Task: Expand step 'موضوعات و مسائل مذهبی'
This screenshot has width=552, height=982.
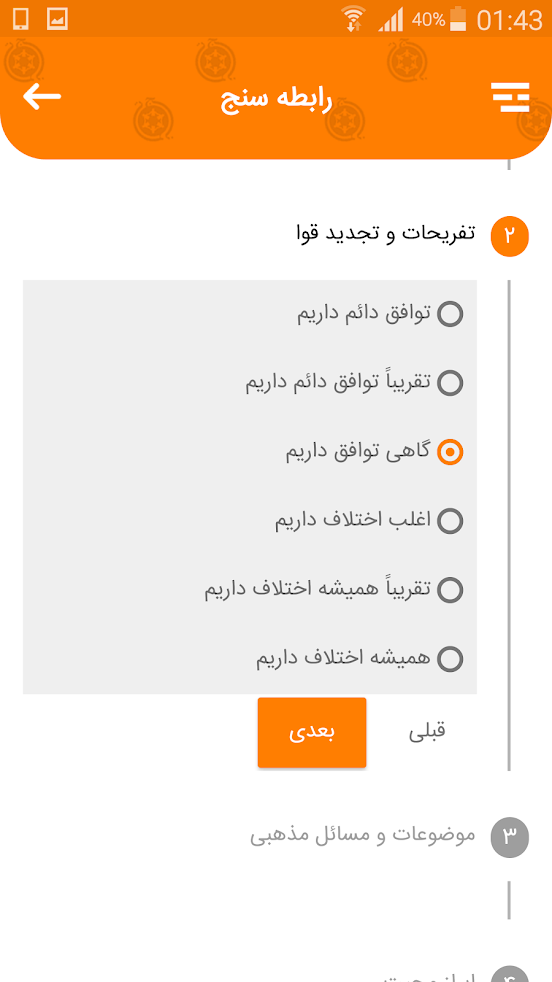Action: (x=363, y=836)
